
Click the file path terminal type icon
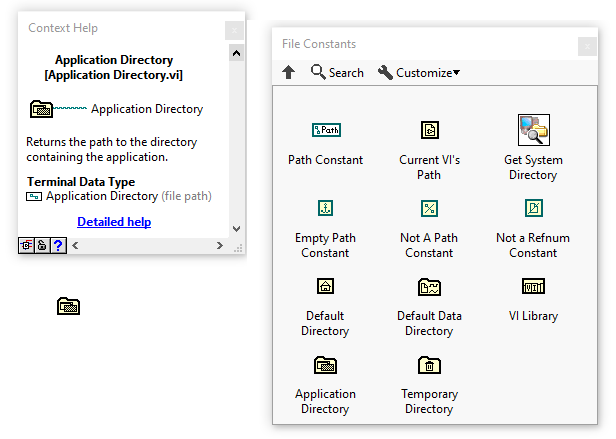34,196
